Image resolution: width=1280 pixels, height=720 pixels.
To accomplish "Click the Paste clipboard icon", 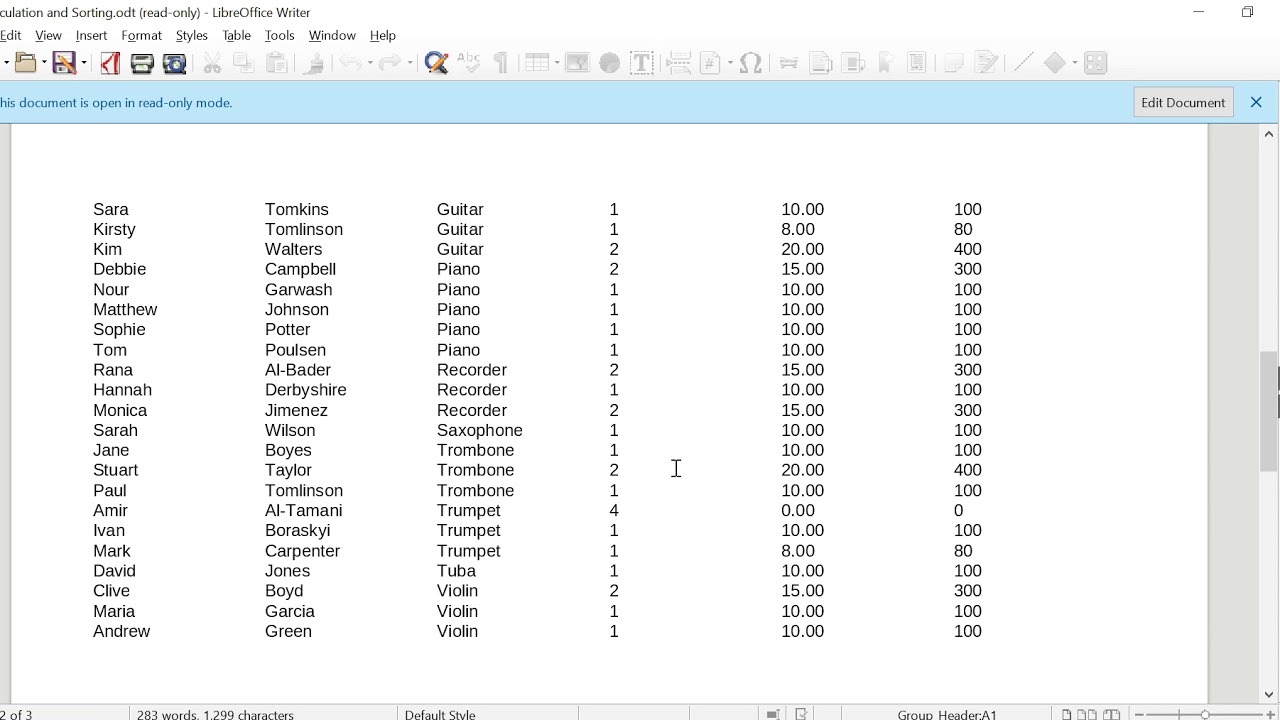I will 277,63.
